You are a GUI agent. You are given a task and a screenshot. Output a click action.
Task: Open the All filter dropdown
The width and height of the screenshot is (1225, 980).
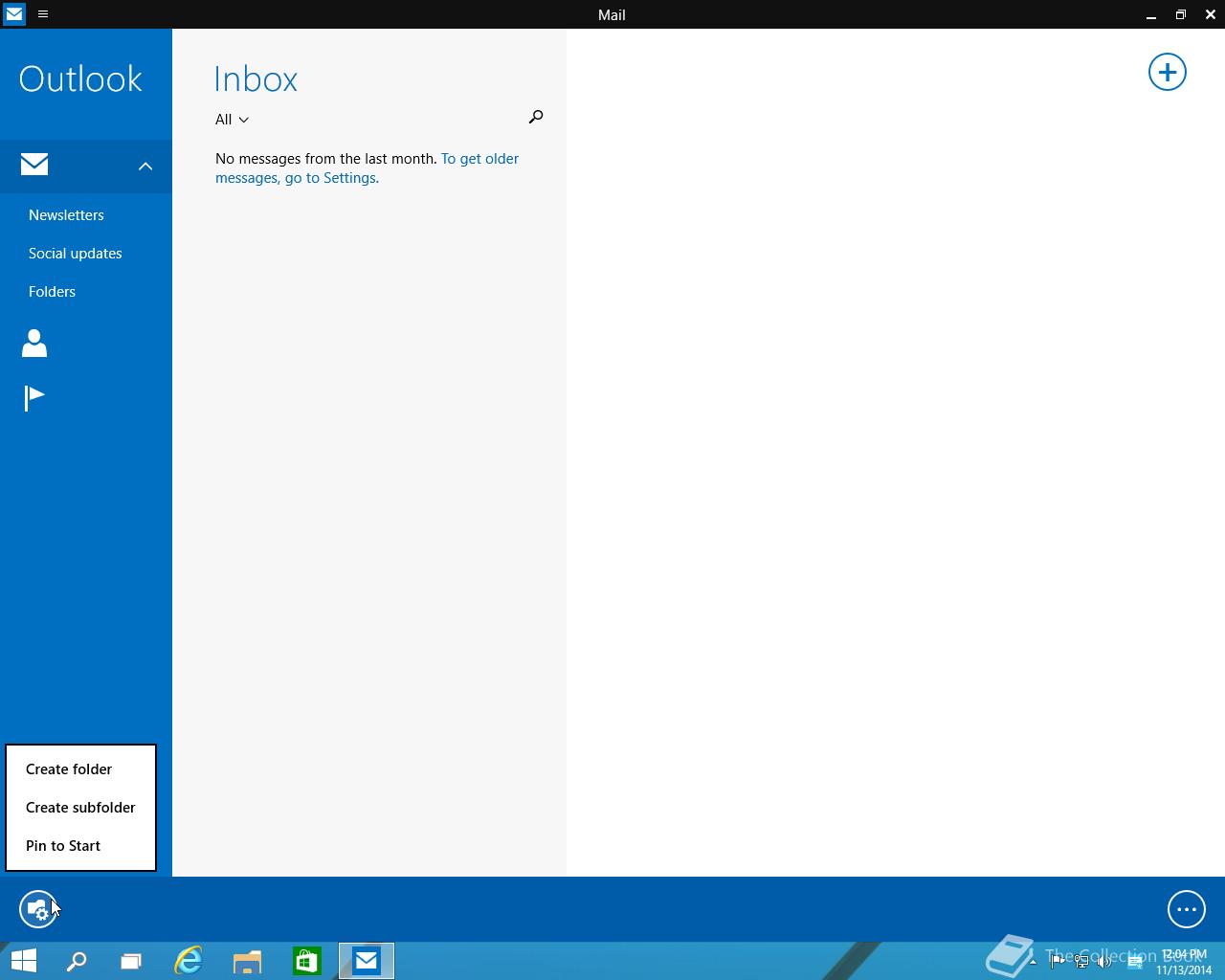click(x=232, y=120)
